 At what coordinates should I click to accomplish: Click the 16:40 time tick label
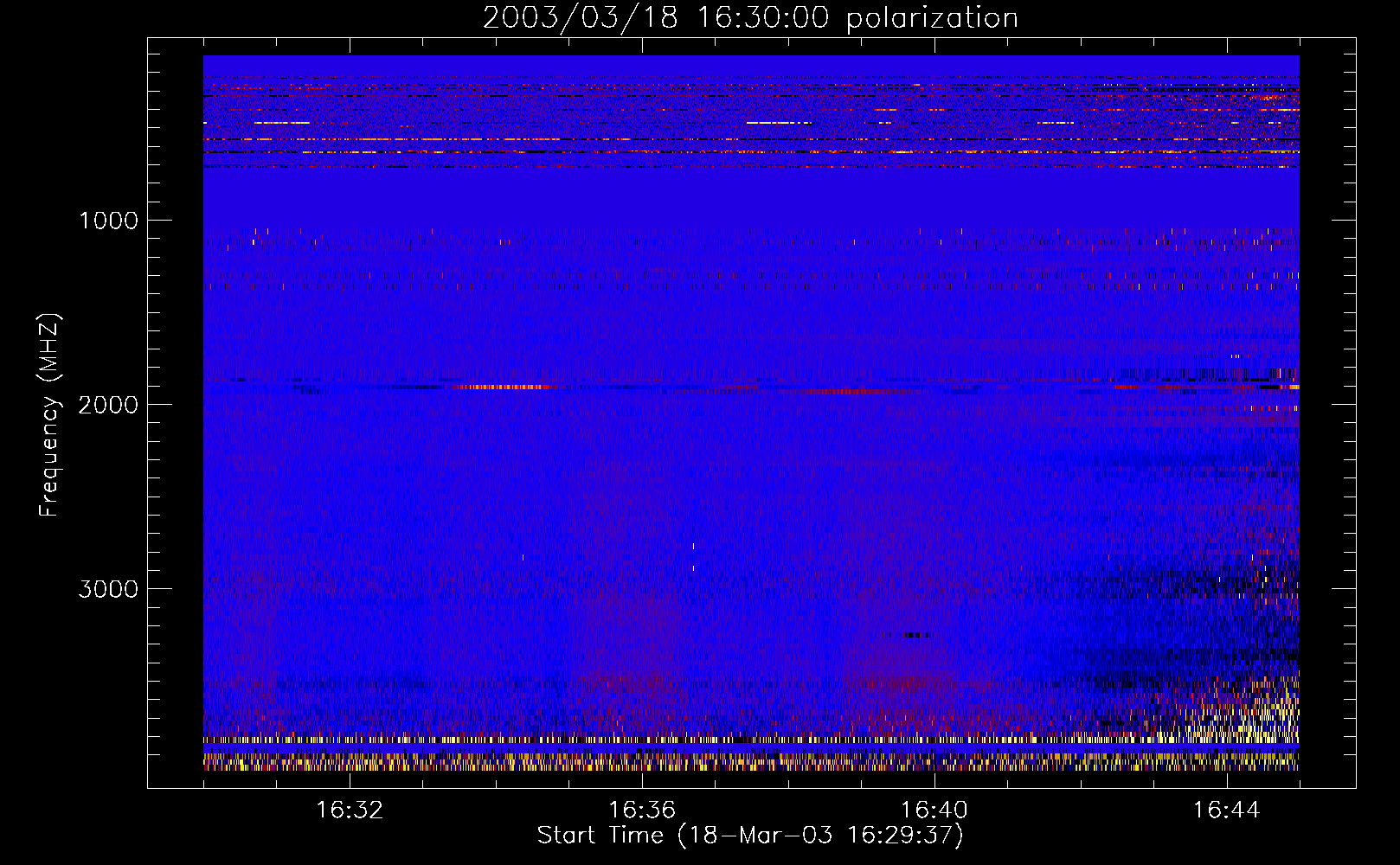[x=934, y=811]
